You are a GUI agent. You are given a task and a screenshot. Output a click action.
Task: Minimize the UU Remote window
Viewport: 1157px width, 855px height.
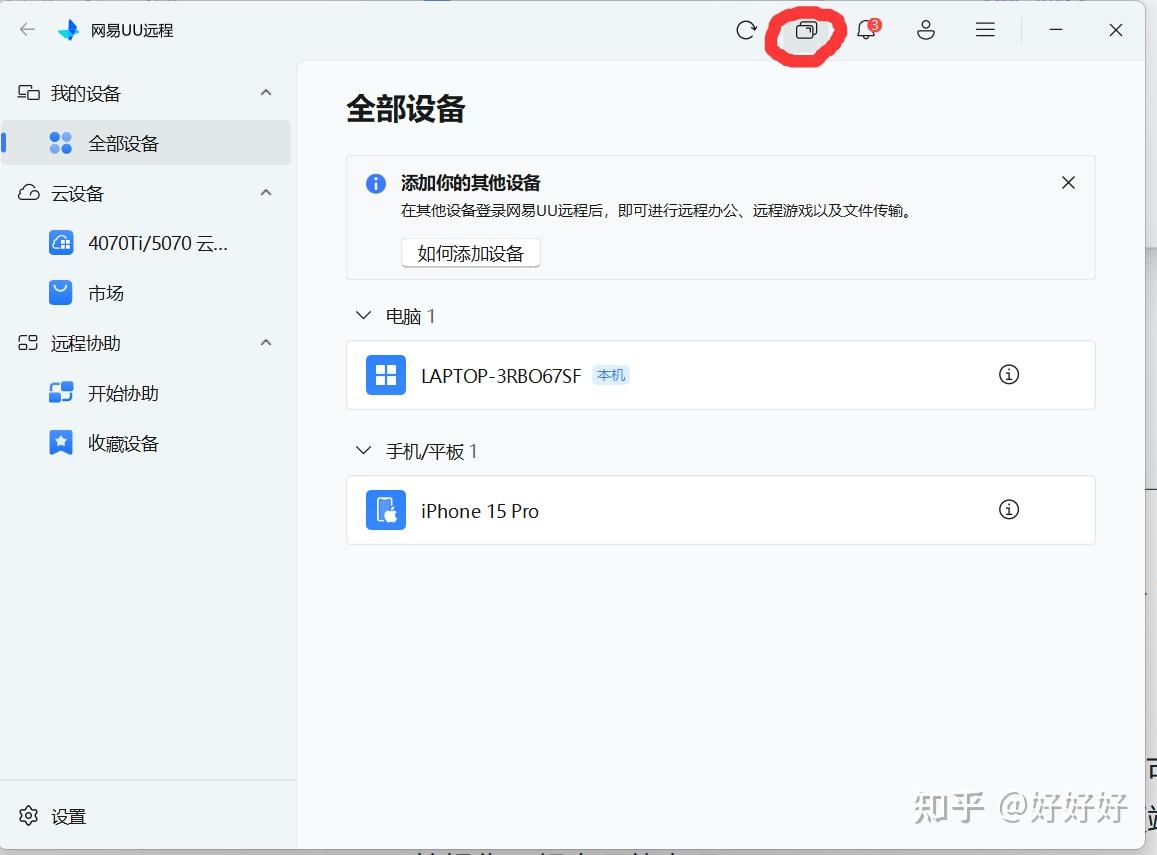coord(1056,30)
